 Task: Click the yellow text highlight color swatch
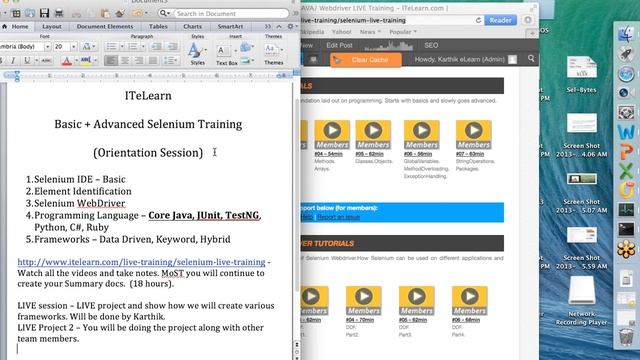86,61
